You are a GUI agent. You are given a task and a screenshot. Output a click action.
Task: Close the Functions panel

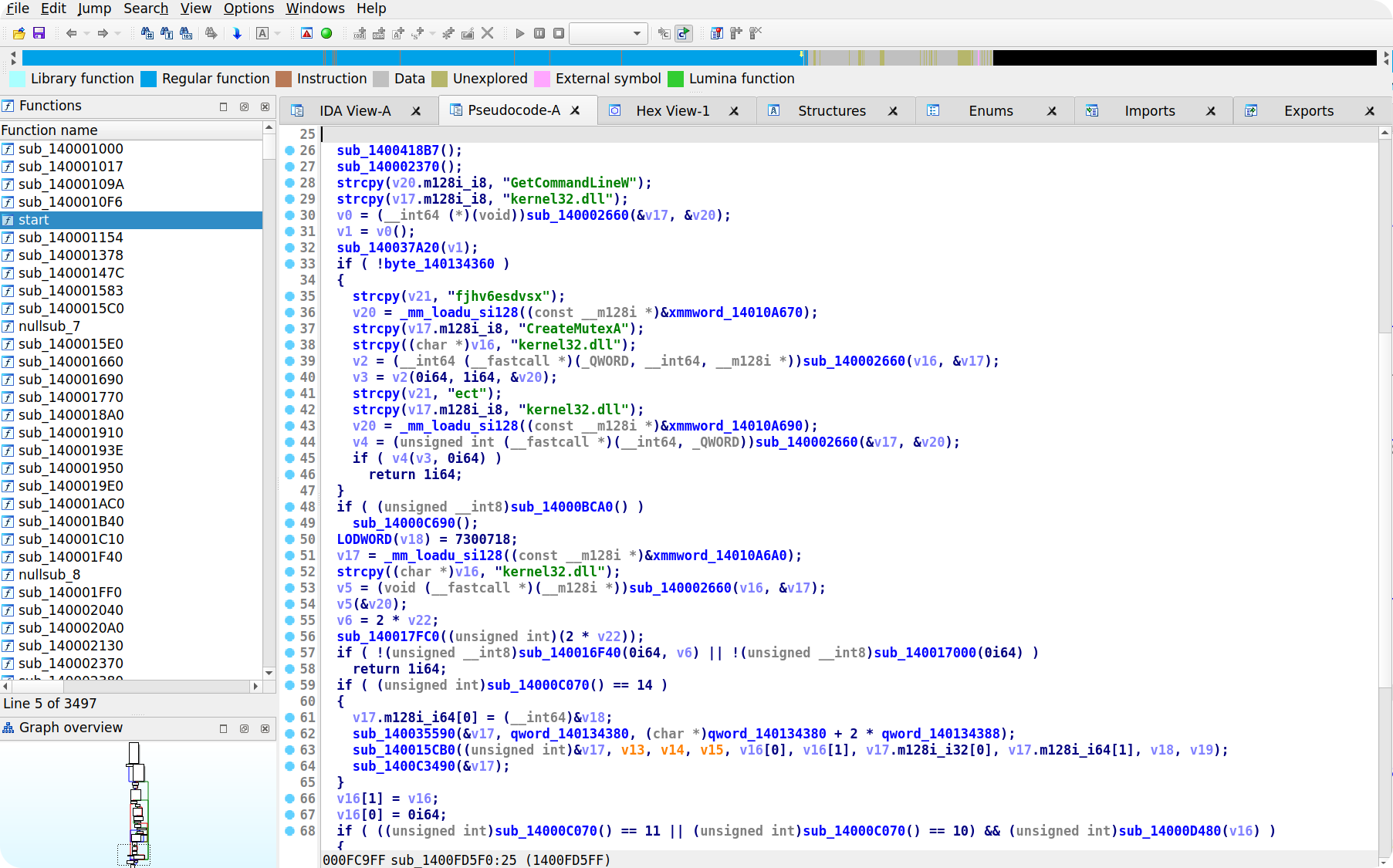click(x=265, y=106)
